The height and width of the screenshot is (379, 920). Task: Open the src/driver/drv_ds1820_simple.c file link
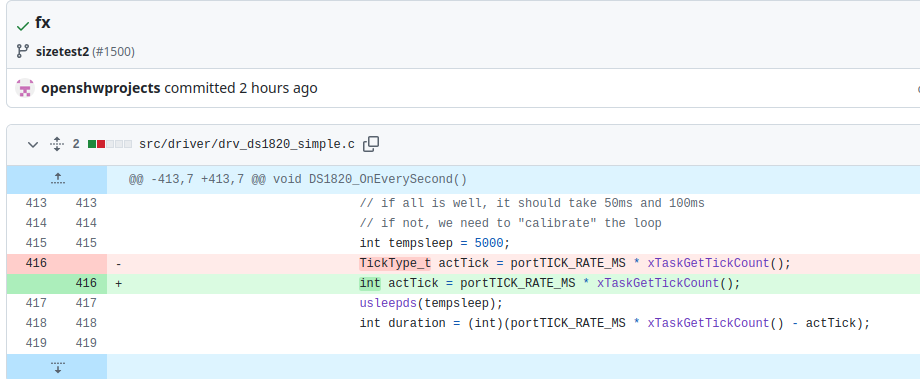point(246,144)
